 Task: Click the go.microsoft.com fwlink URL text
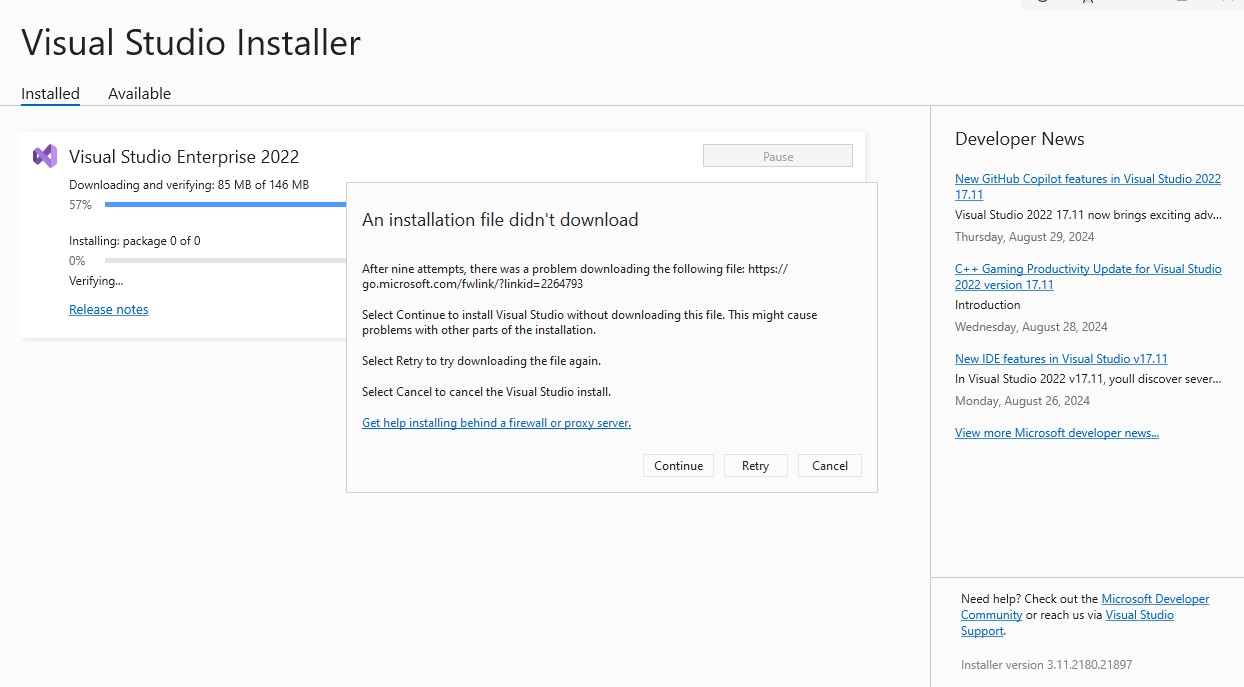coord(575,276)
